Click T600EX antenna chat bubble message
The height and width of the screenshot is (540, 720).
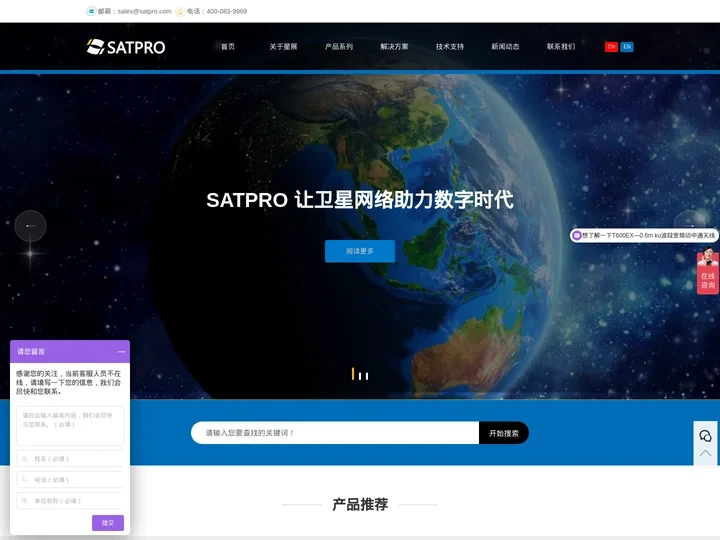coord(644,236)
